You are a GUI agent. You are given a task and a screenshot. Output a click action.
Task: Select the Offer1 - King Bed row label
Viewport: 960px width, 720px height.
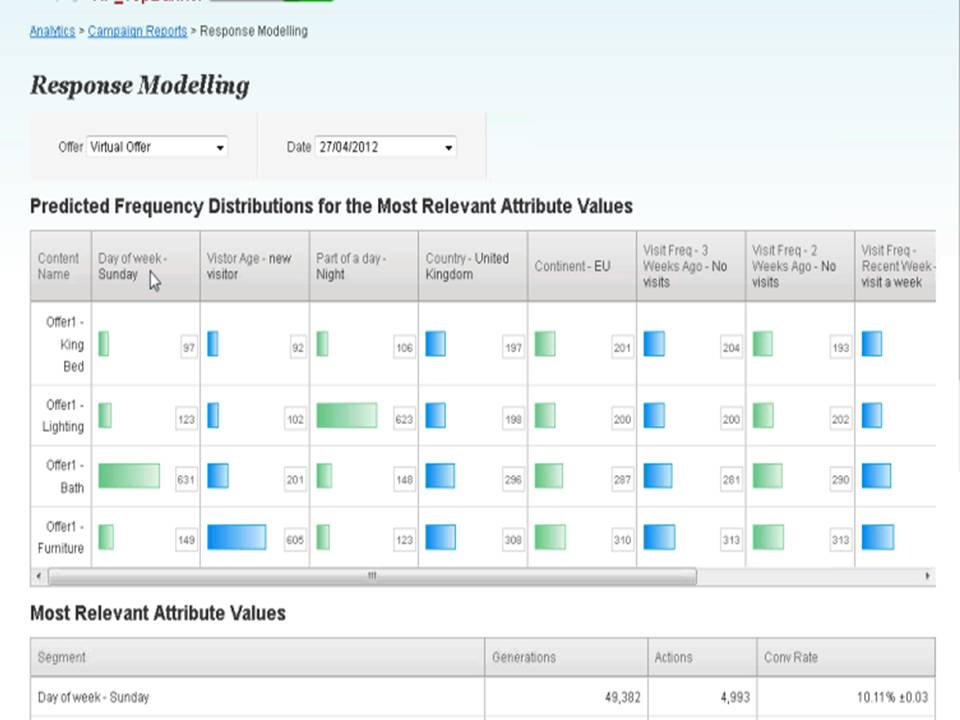pyautogui.click(x=61, y=344)
